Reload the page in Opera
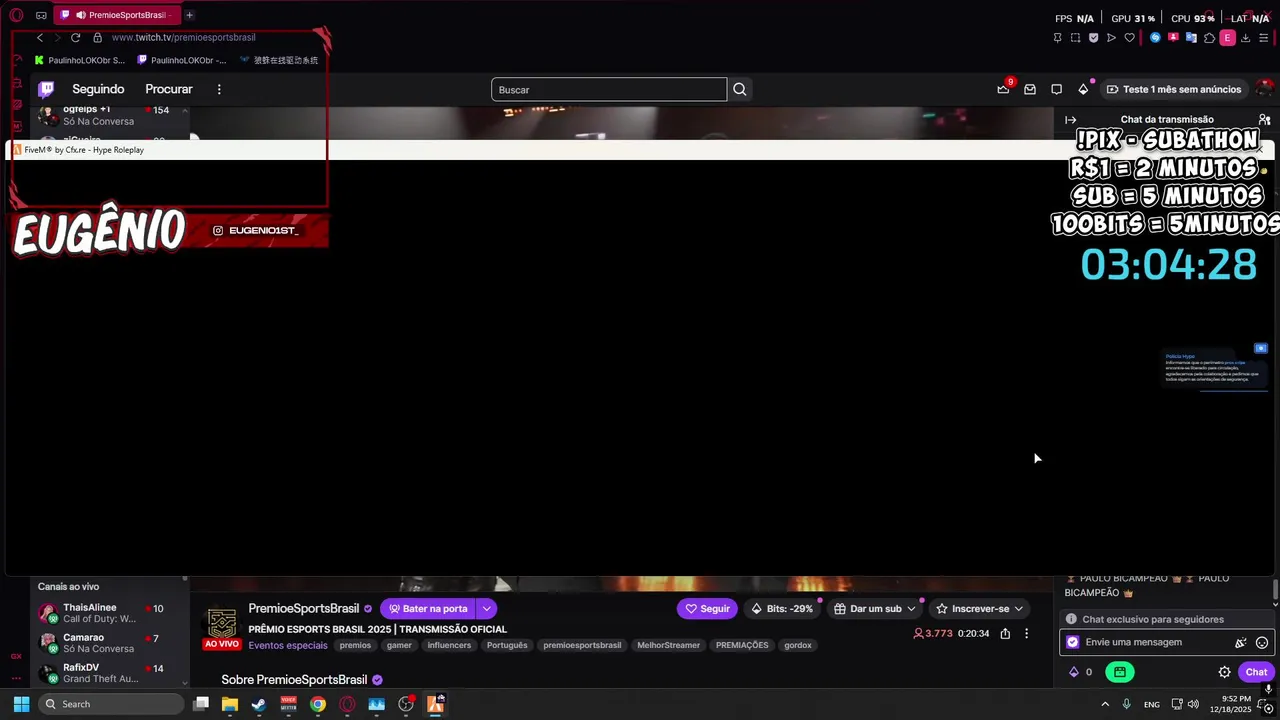Image resolution: width=1280 pixels, height=720 pixels. (x=75, y=37)
